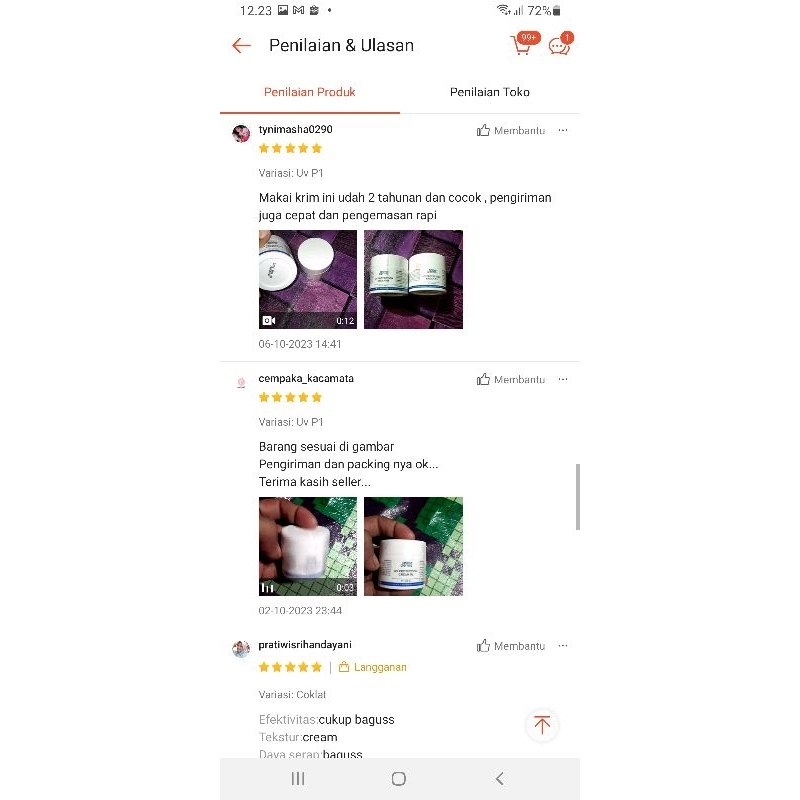Switch to Penilaian Toko tab

[x=490, y=92]
